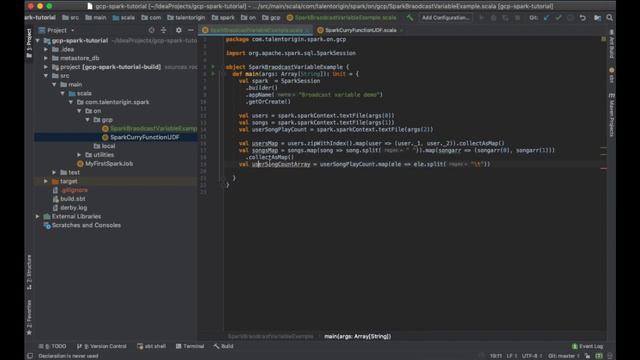Click the Debug bug icon in toolbar
This screenshot has width=640, height=360.
pos(493,18)
